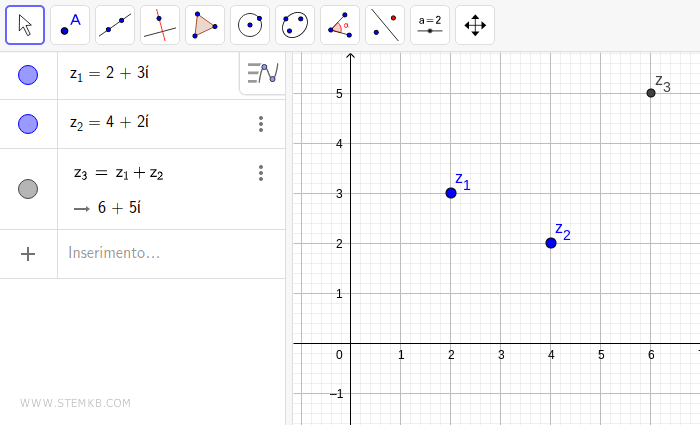Click point z3 in the graph

651,93
